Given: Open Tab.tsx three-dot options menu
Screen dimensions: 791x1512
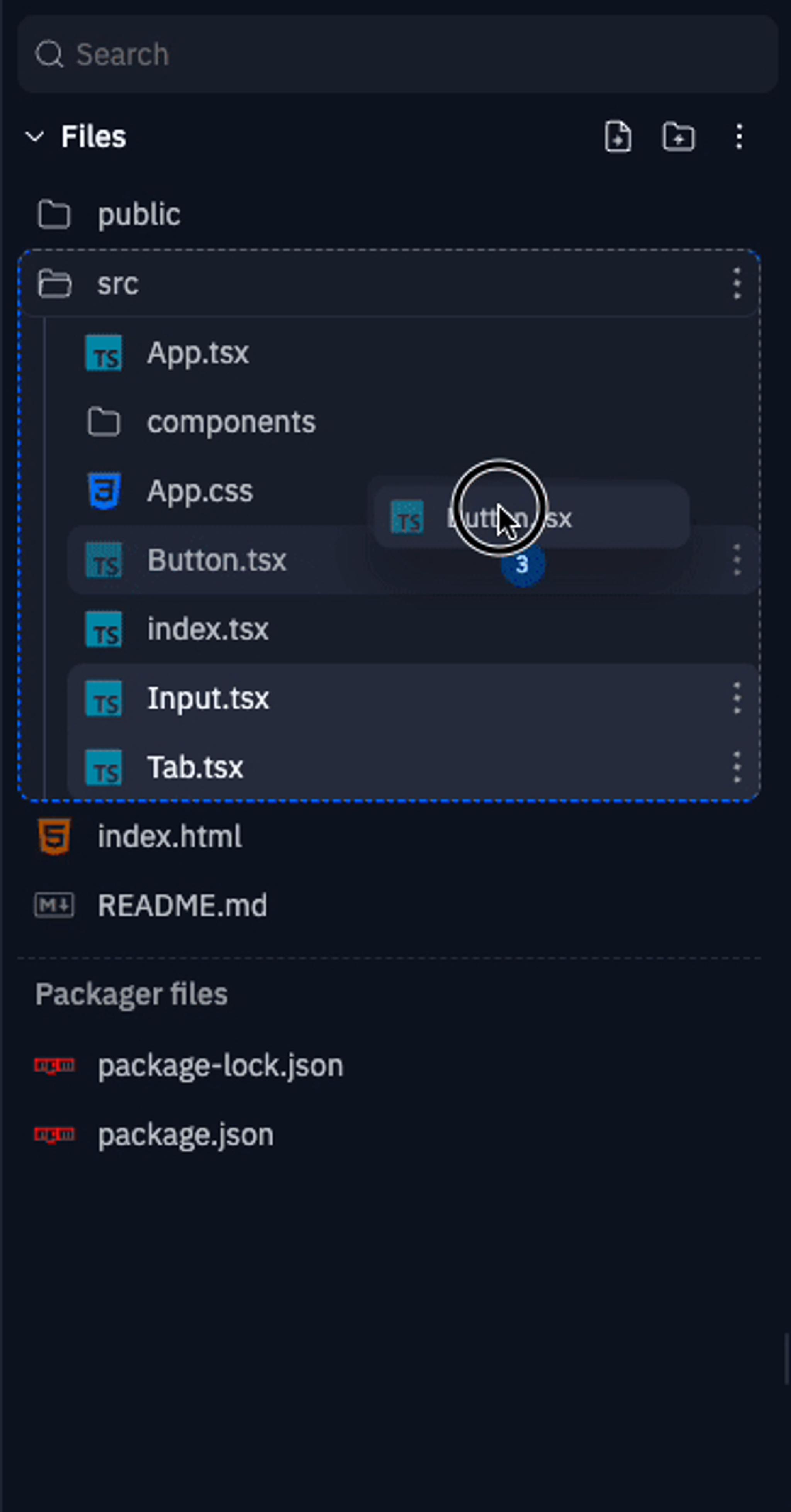Looking at the screenshot, I should pyautogui.click(x=737, y=767).
